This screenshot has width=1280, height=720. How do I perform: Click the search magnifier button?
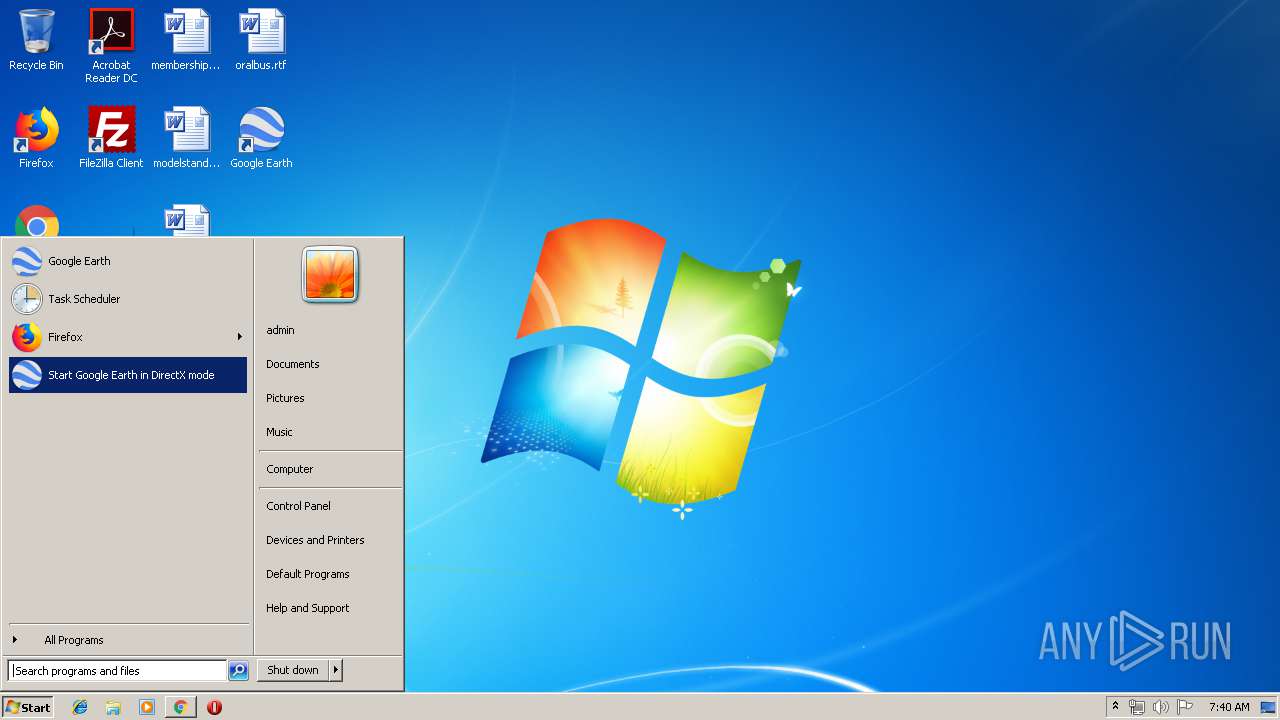tap(238, 671)
